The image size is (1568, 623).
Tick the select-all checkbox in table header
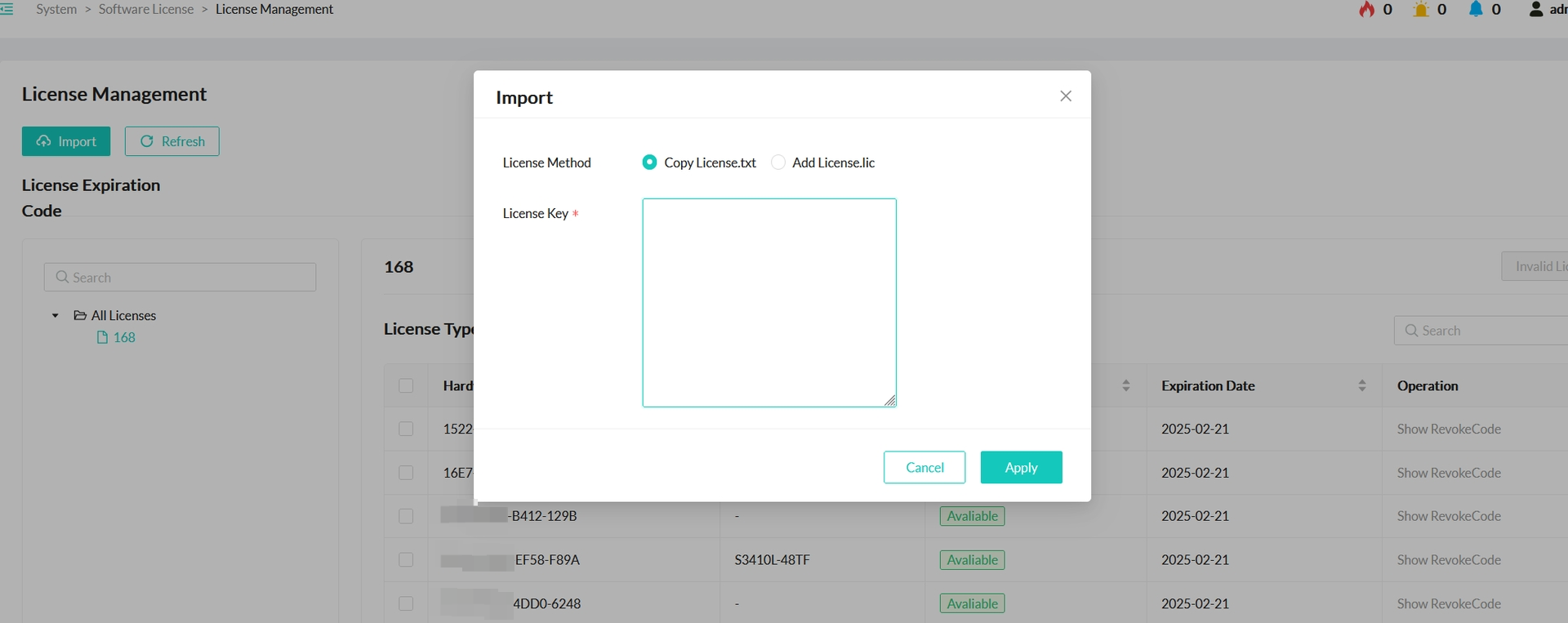[x=406, y=385]
